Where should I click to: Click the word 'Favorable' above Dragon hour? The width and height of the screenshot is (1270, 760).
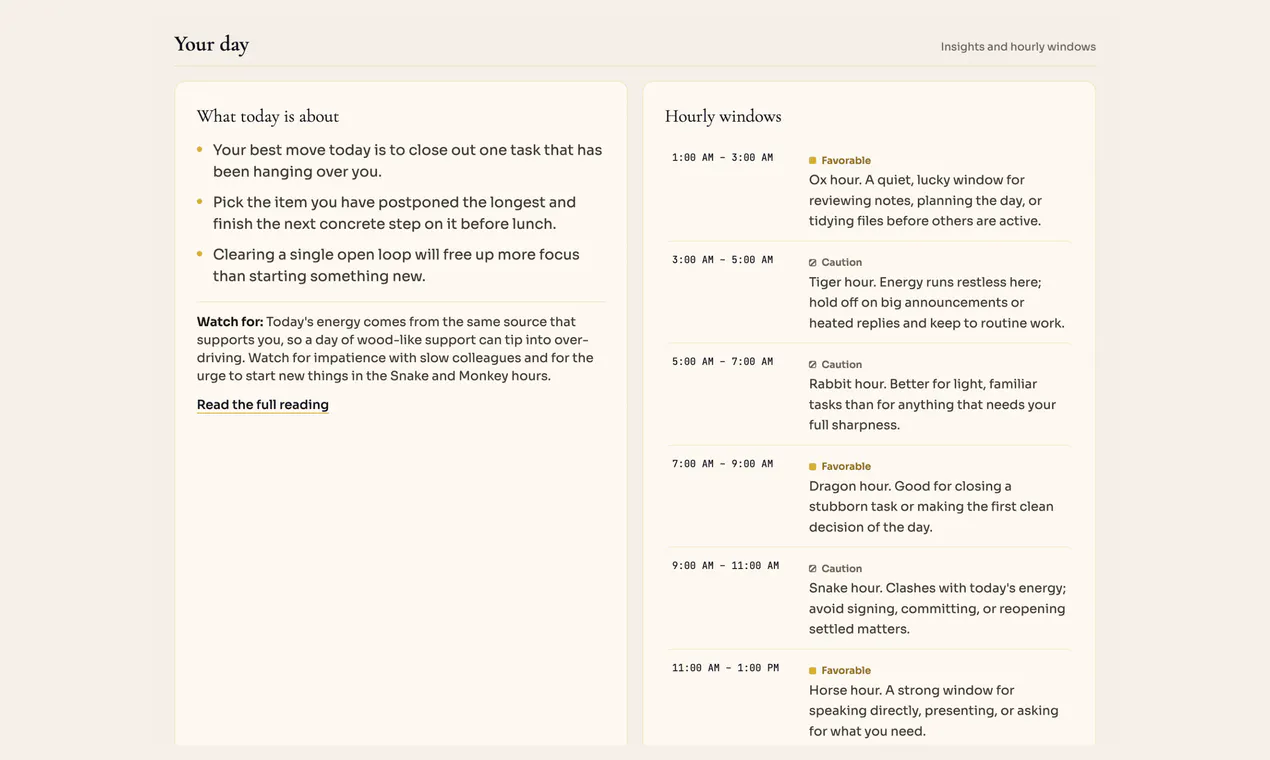(x=846, y=467)
